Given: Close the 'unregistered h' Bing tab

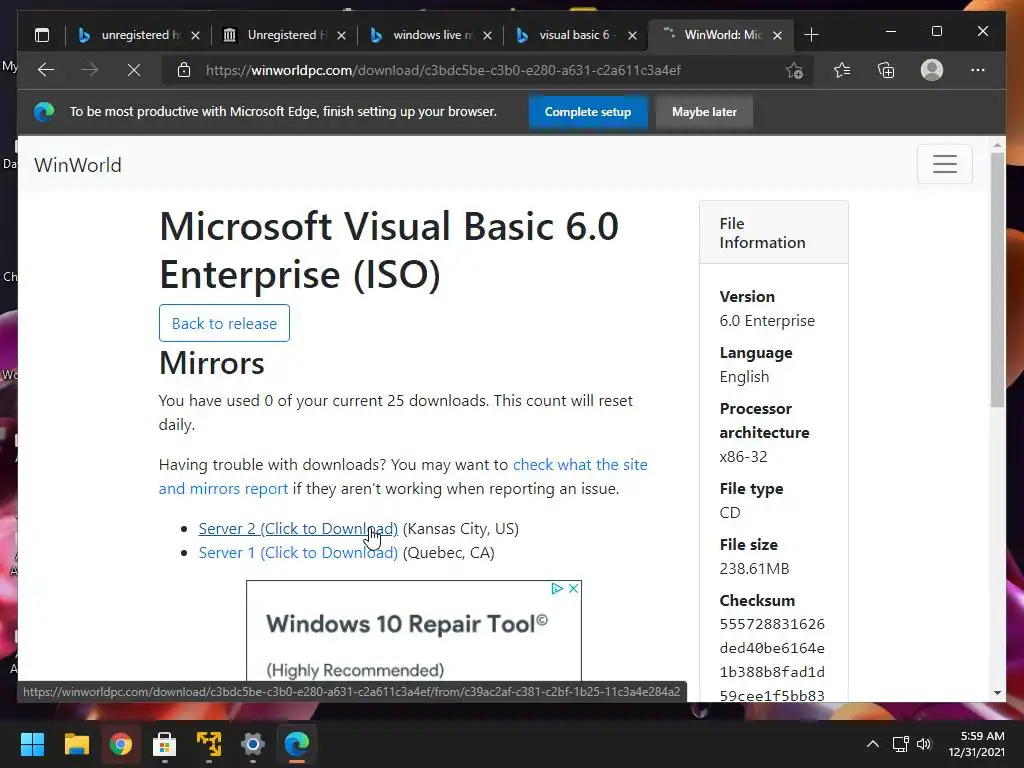Looking at the screenshot, I should (195, 35).
